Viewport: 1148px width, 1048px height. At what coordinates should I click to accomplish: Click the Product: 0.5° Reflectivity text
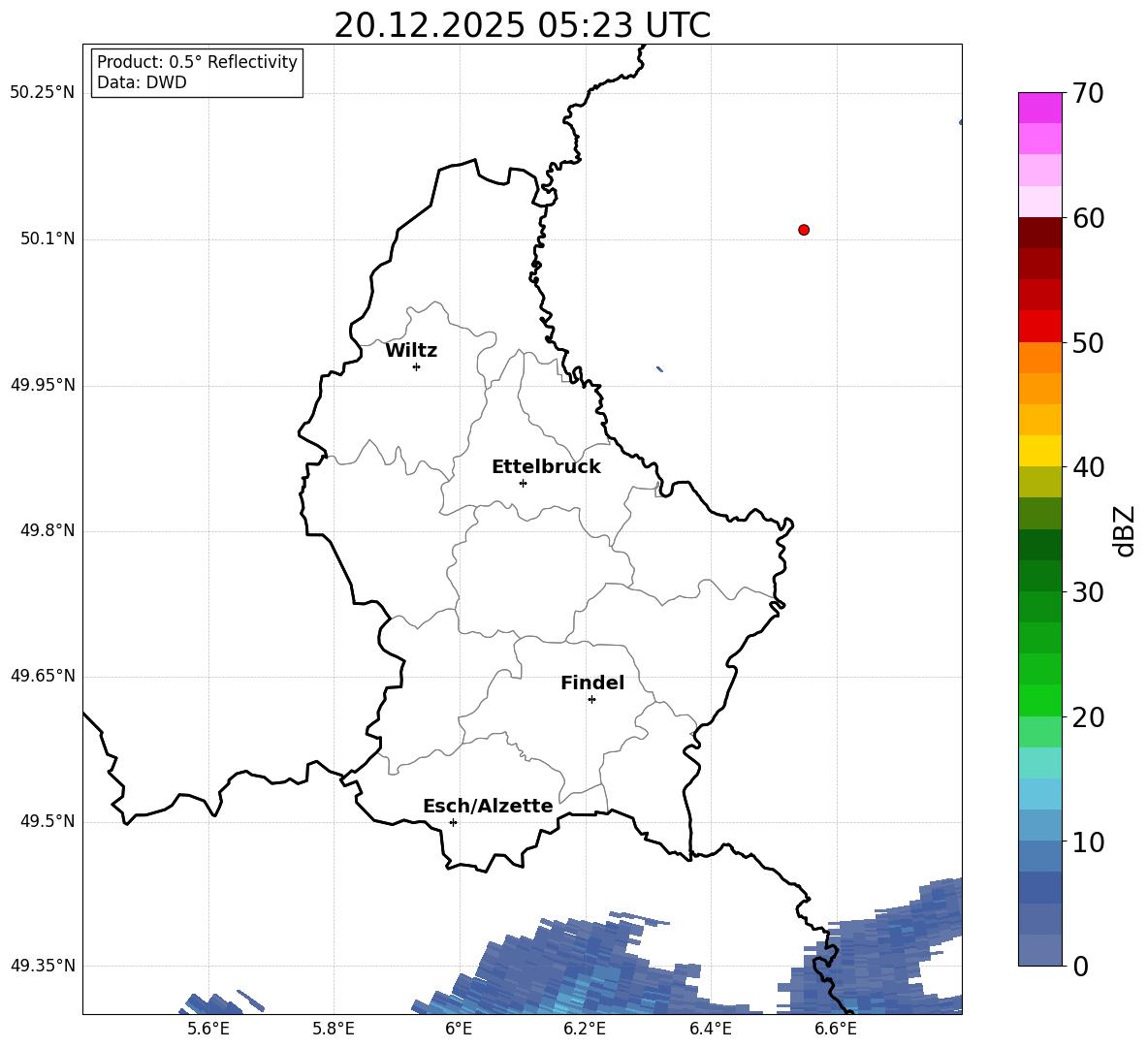[x=197, y=62]
